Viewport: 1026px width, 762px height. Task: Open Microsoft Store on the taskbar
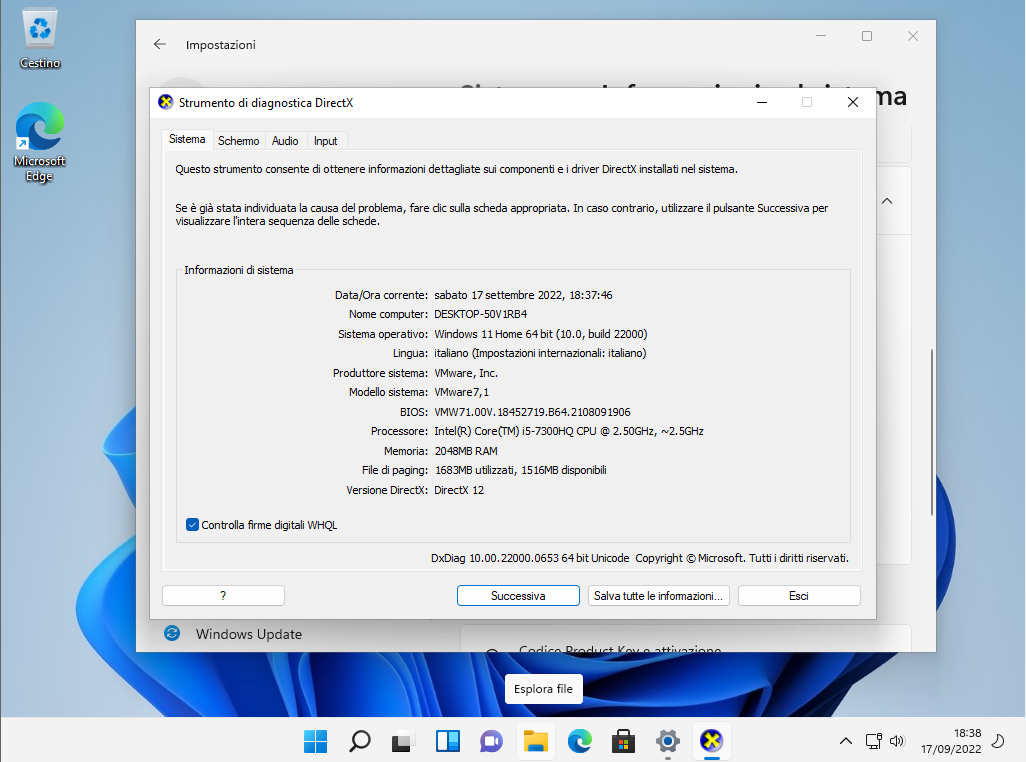tap(623, 741)
